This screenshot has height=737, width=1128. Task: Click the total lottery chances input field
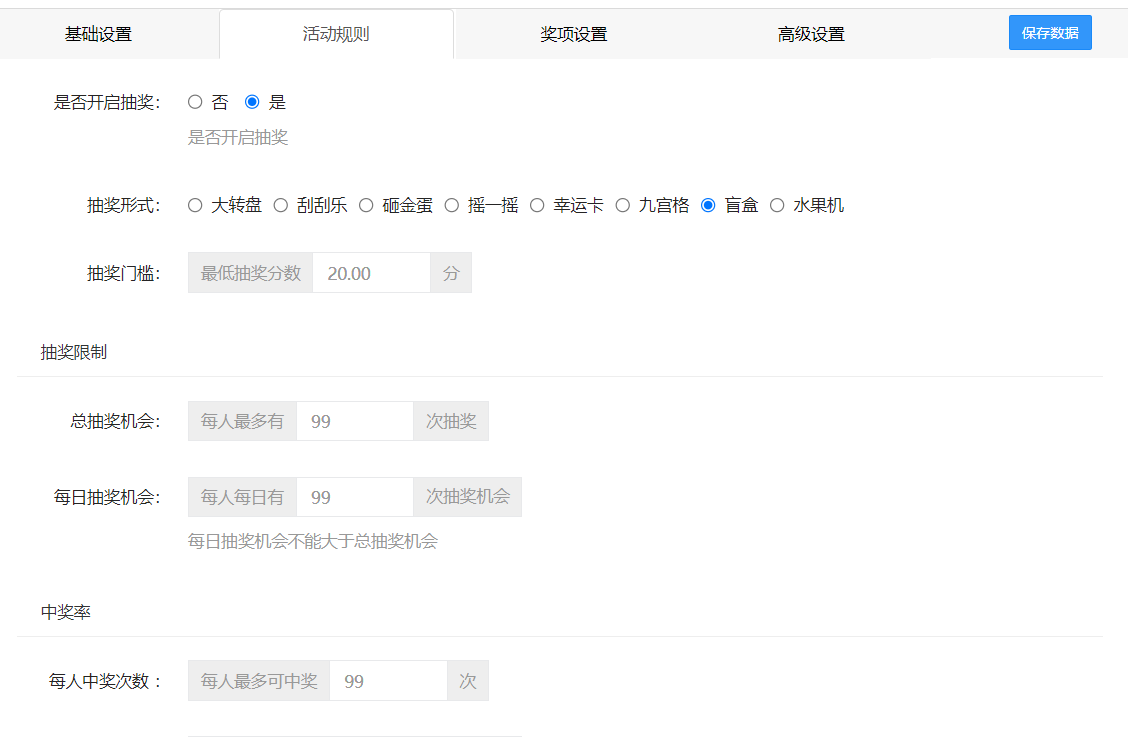354,421
